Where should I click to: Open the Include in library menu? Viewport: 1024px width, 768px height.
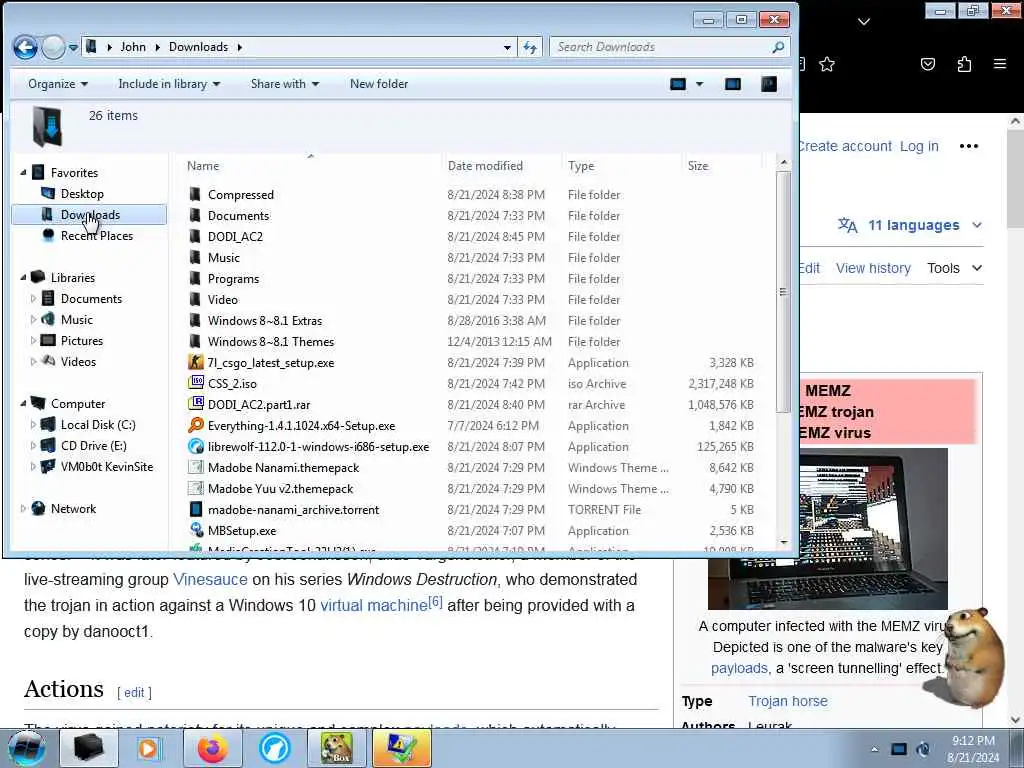(168, 84)
